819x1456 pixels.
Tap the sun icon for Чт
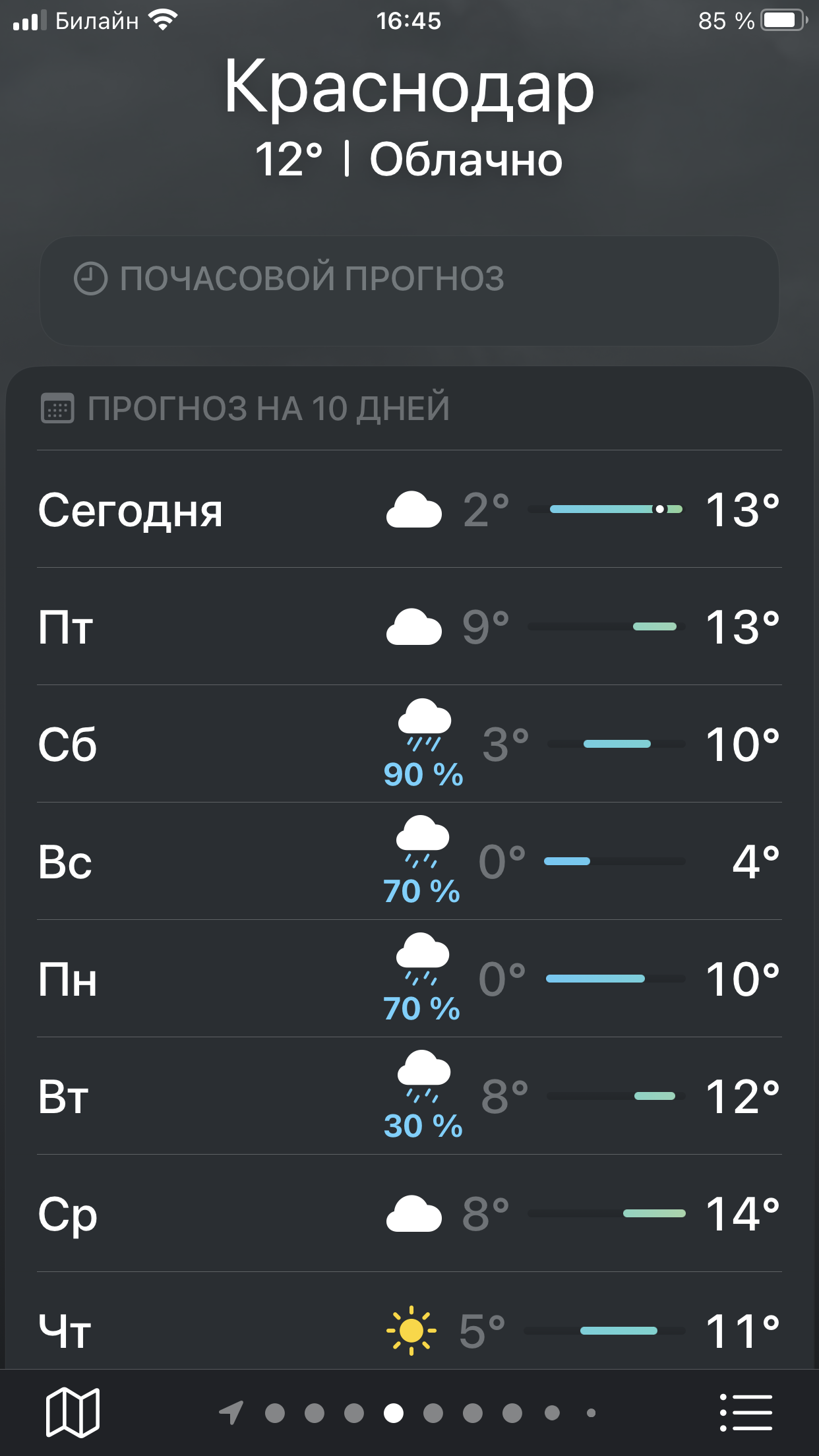click(411, 1331)
